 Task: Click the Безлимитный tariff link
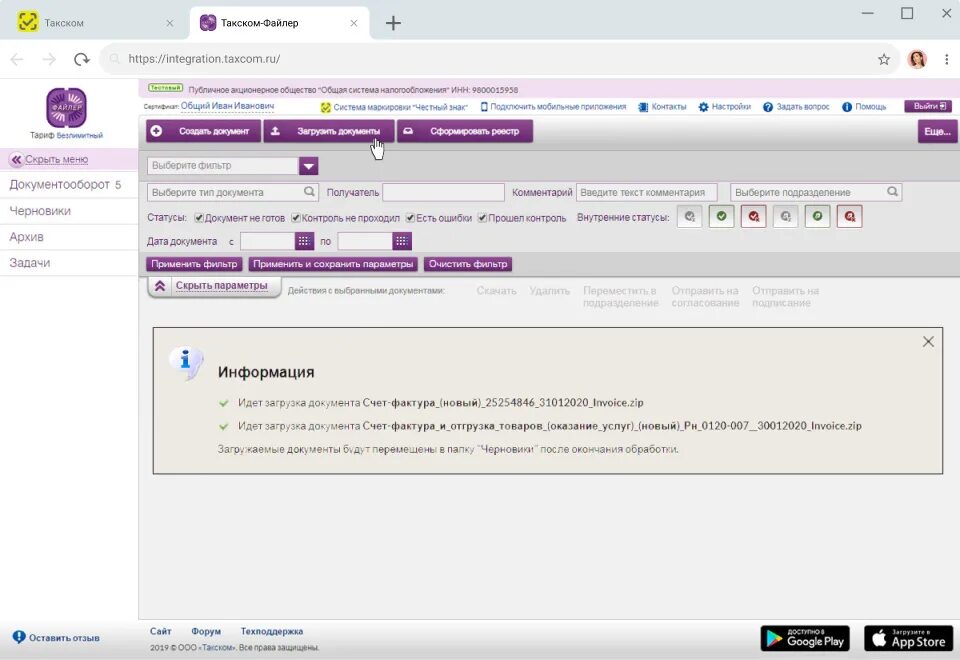click(80, 135)
